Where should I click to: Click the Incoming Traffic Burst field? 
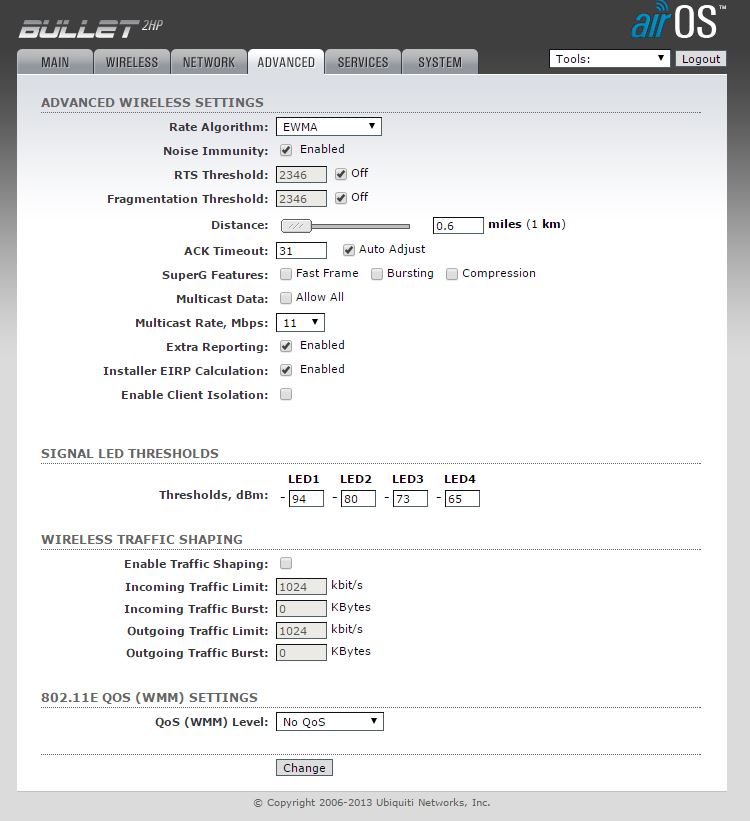[301, 608]
